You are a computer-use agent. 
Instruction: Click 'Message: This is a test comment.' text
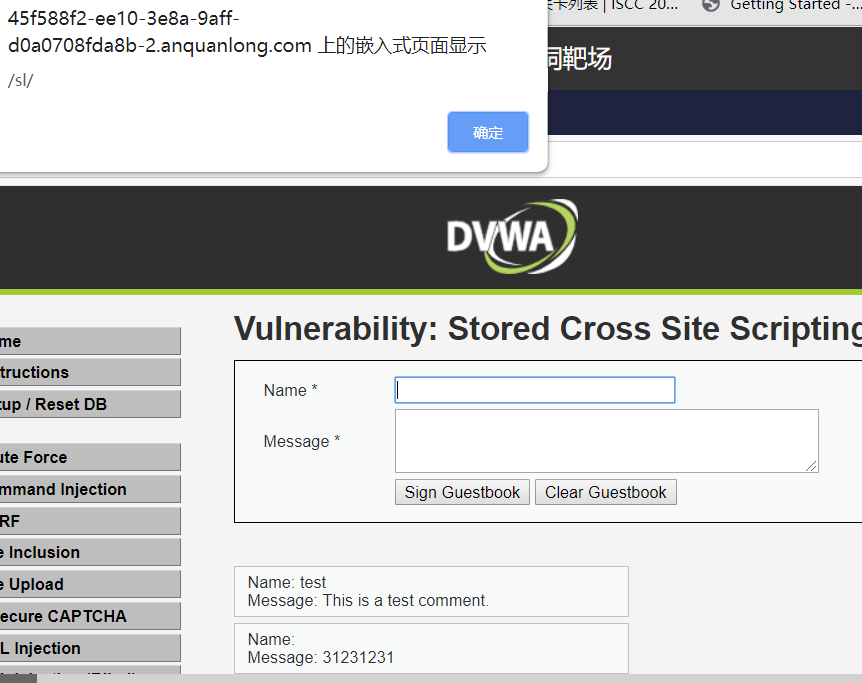368,600
